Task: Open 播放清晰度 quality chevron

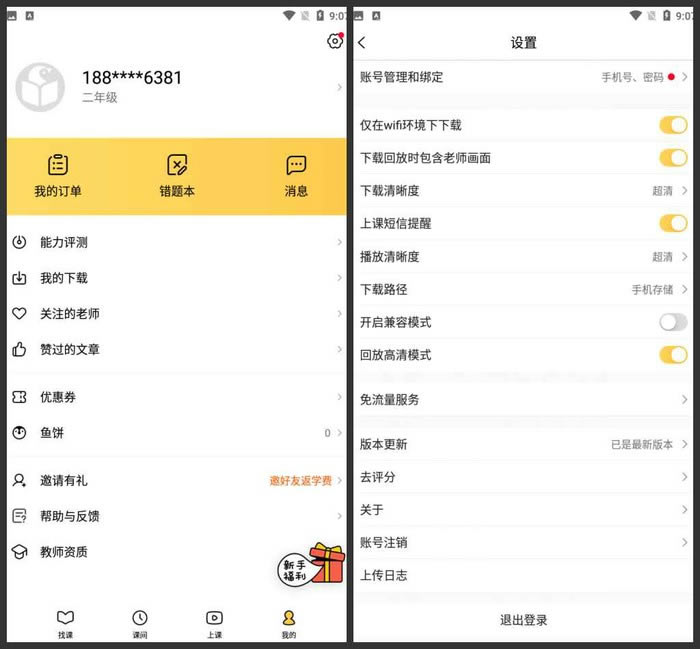Action: pos(685,257)
